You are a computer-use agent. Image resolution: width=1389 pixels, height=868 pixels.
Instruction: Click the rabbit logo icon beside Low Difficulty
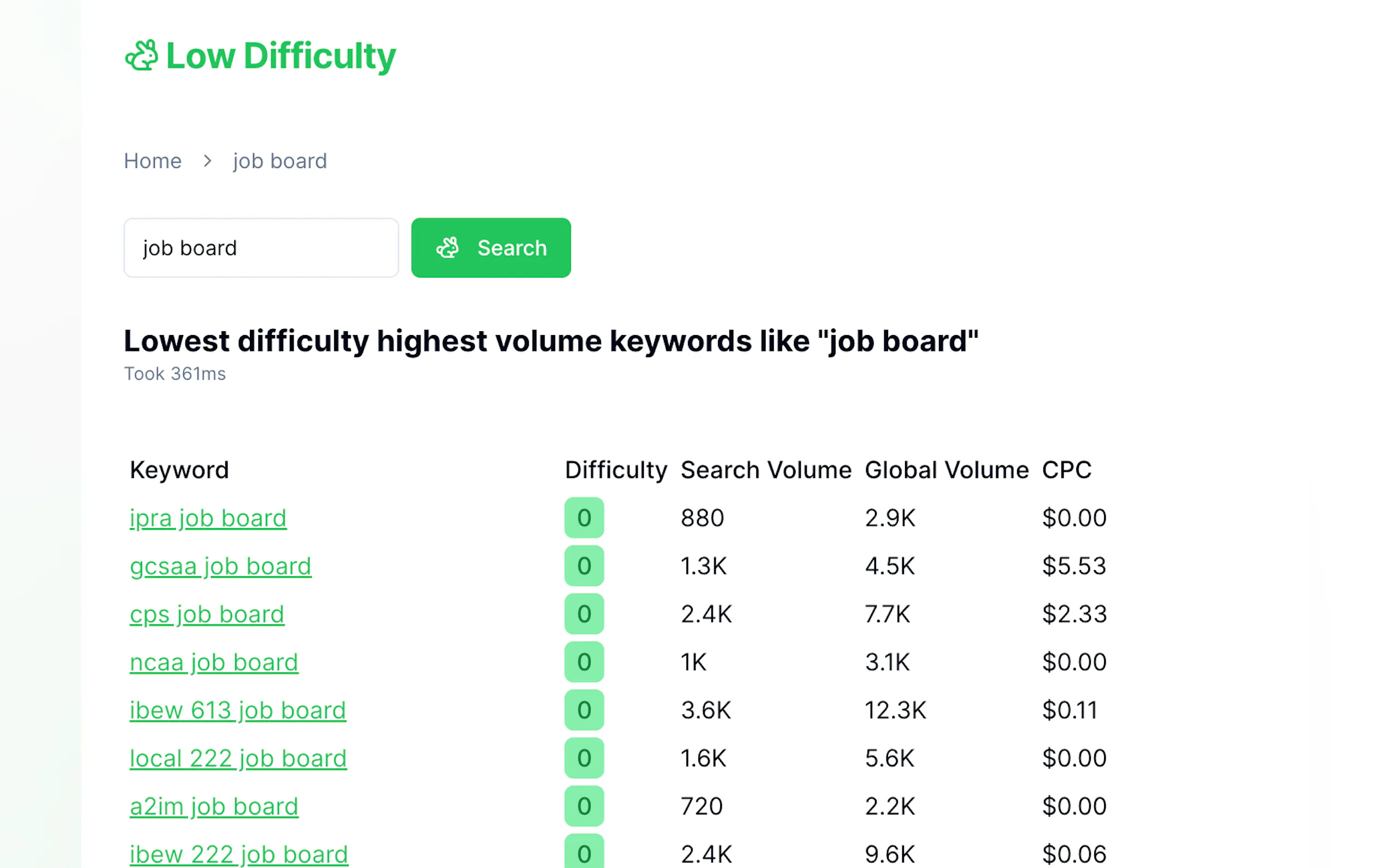pos(141,56)
